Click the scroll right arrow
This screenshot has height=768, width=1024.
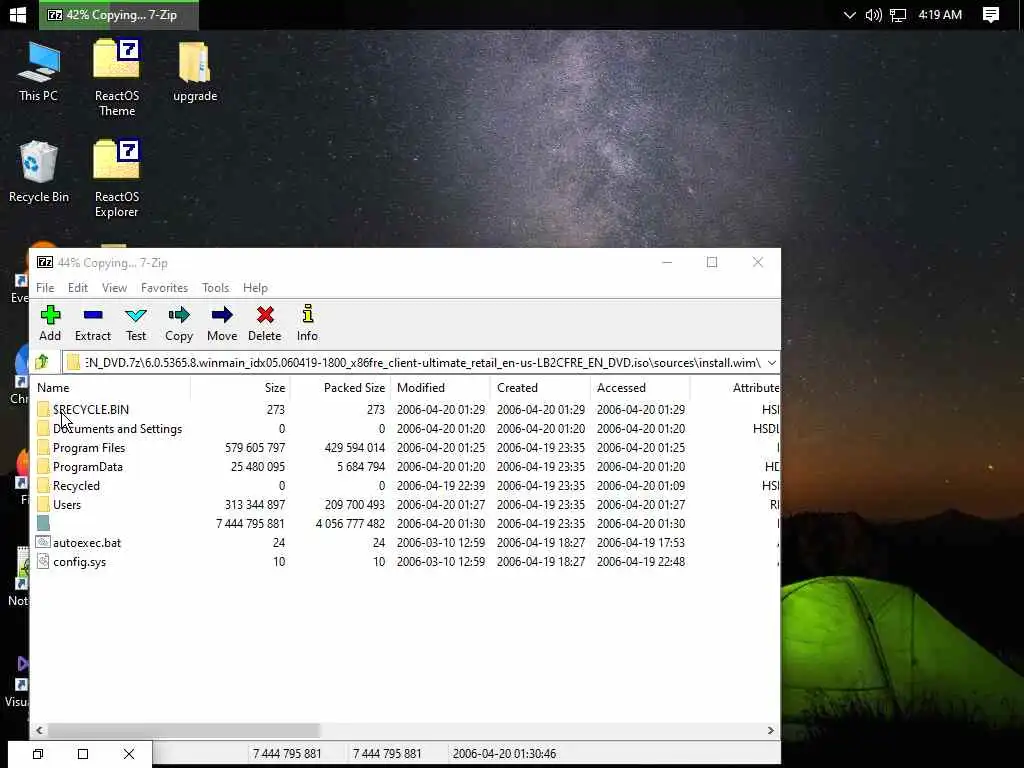coord(771,730)
